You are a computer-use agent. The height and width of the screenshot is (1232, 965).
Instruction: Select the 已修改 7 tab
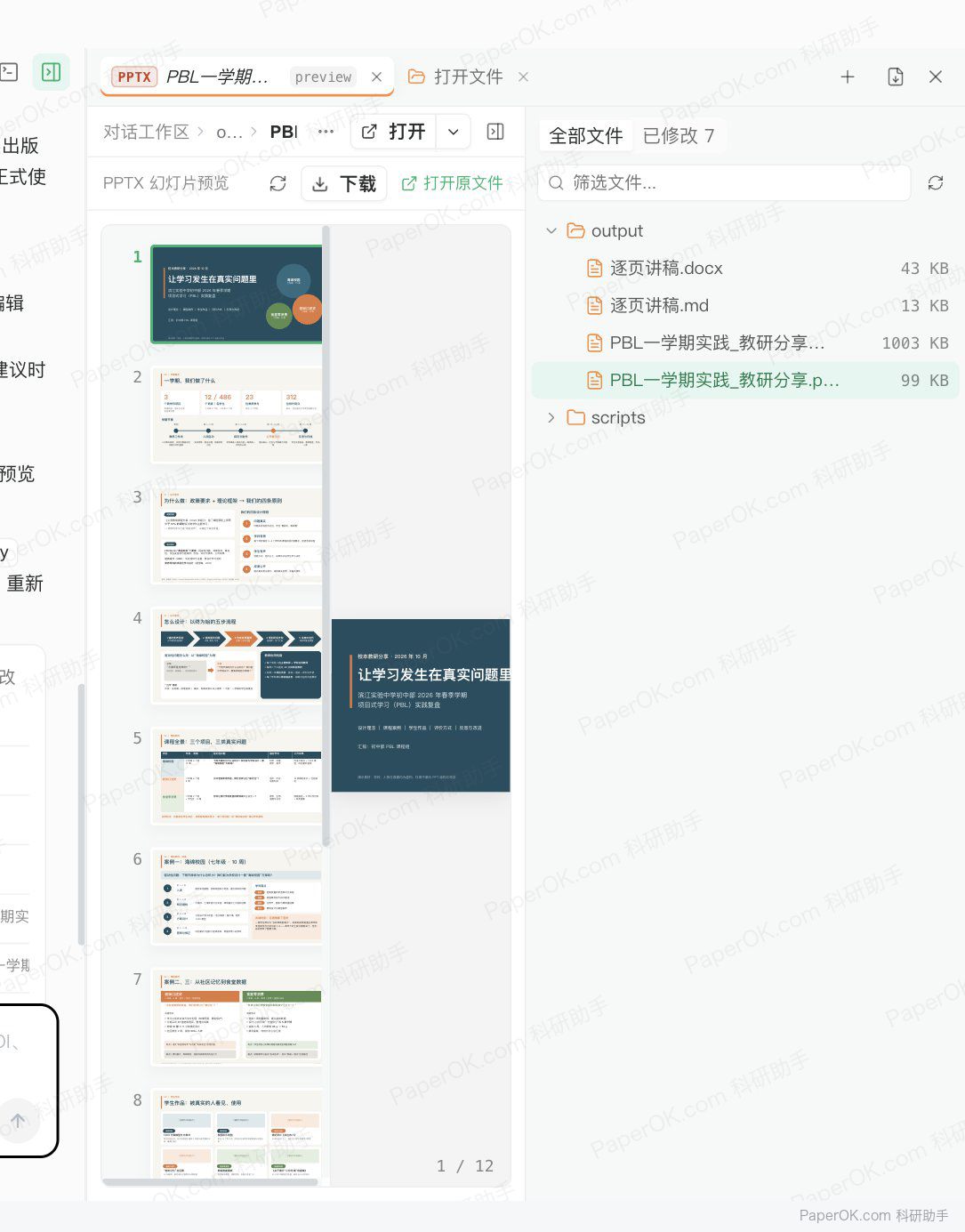(x=679, y=135)
